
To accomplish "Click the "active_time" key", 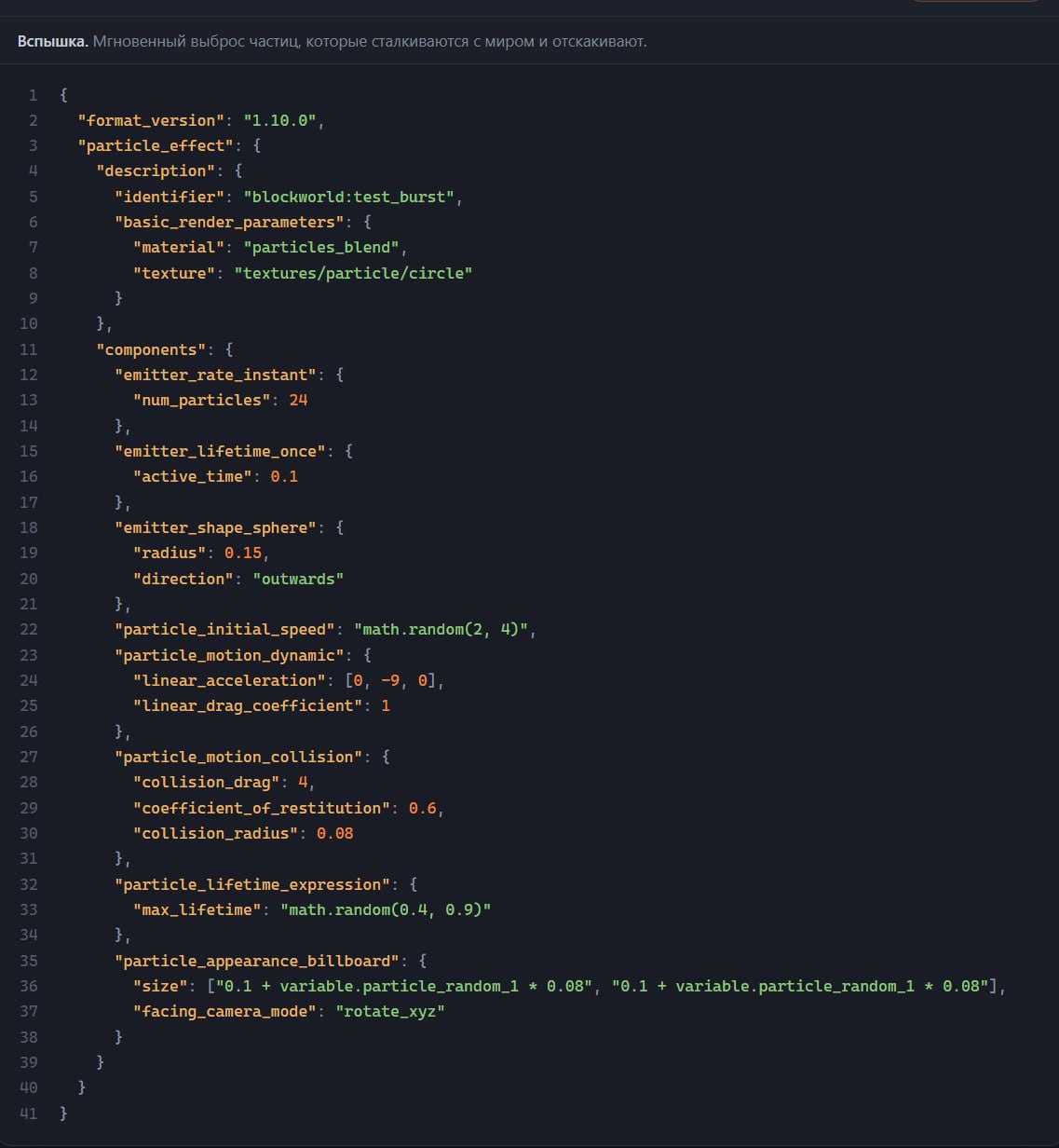I will [x=192, y=476].
